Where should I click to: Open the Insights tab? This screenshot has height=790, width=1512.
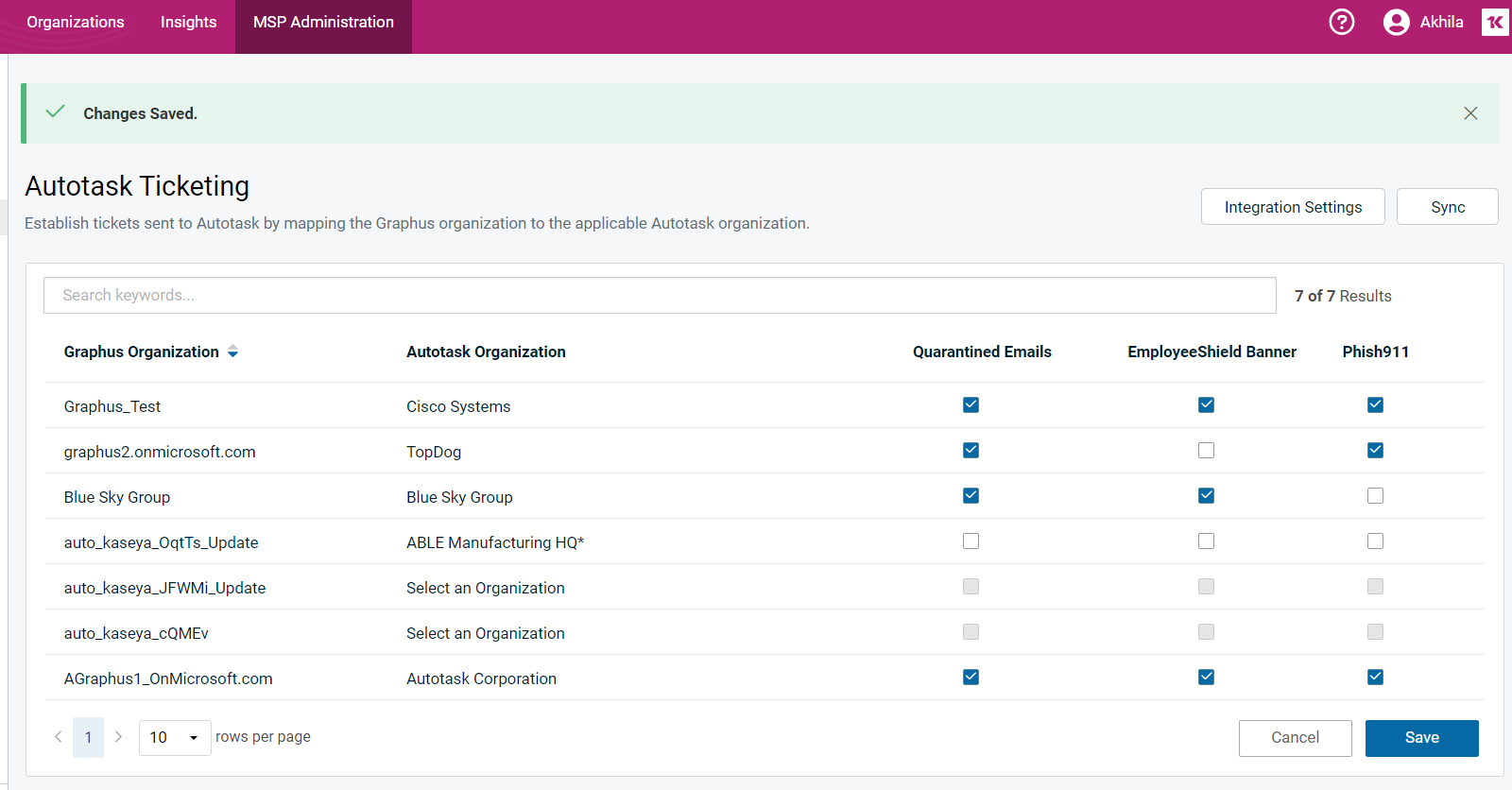(x=188, y=22)
